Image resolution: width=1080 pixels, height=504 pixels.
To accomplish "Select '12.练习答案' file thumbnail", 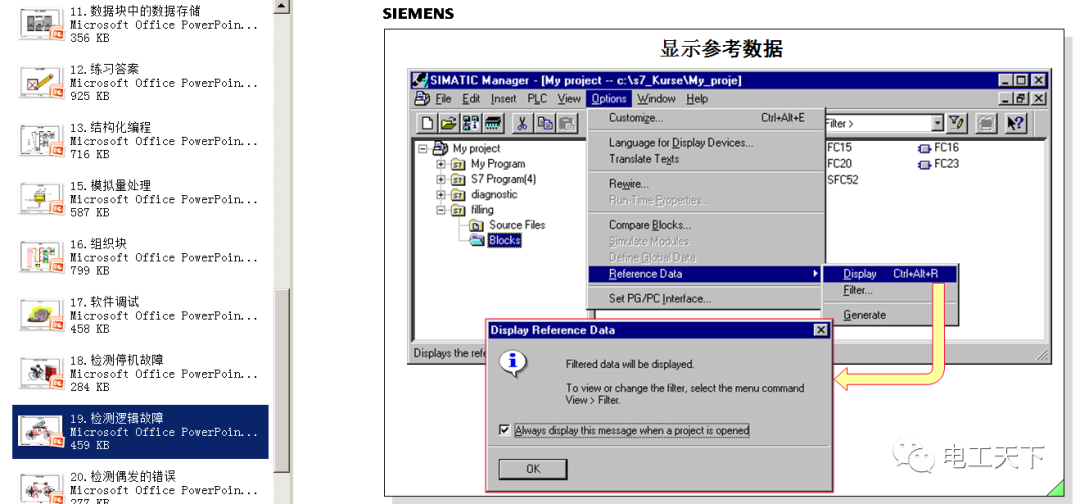I will point(41,83).
